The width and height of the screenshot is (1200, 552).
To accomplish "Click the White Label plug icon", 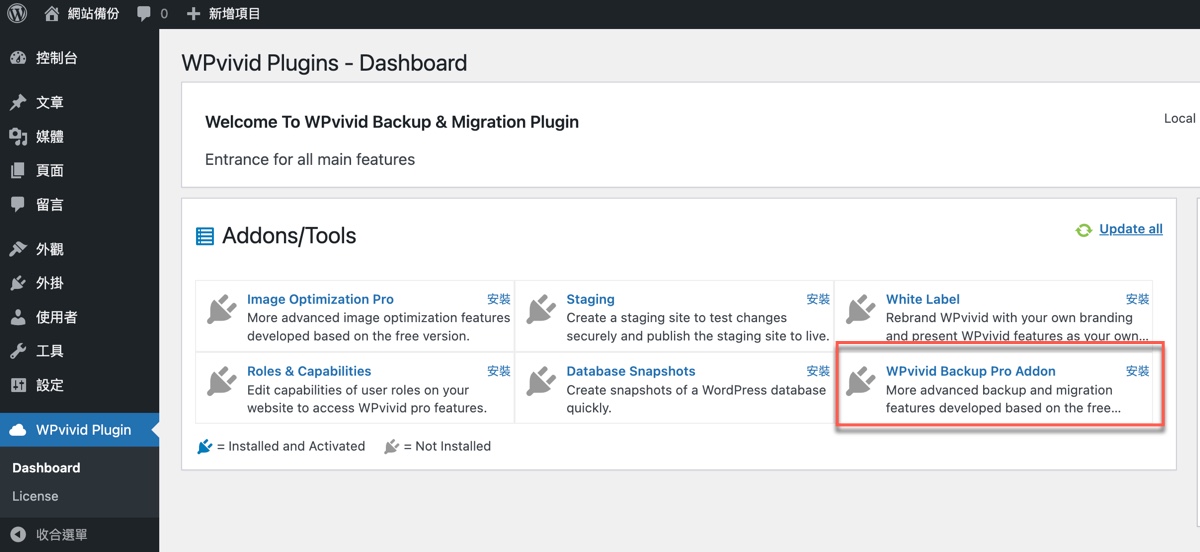I will (861, 309).
